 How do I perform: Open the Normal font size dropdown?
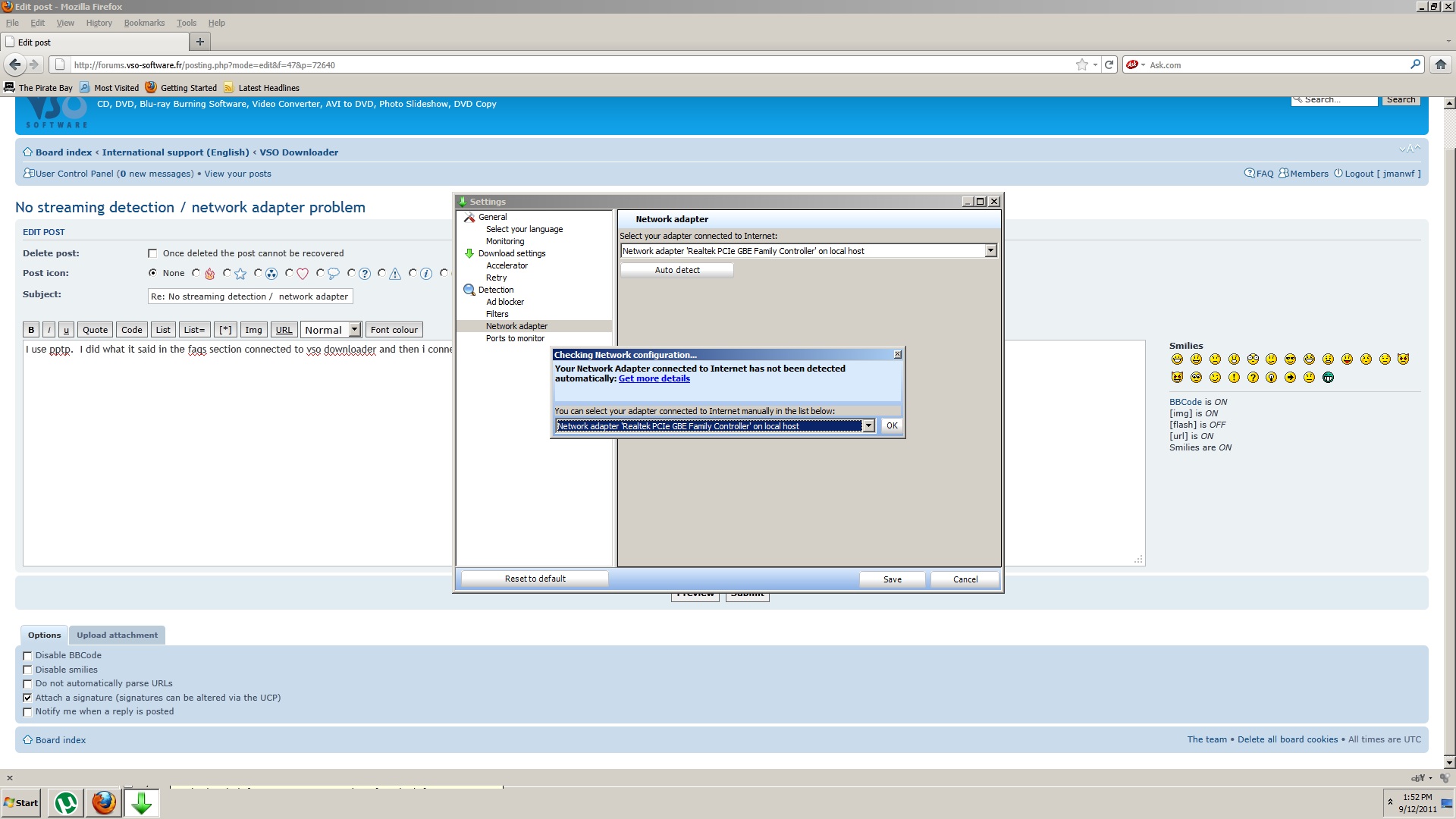331,330
